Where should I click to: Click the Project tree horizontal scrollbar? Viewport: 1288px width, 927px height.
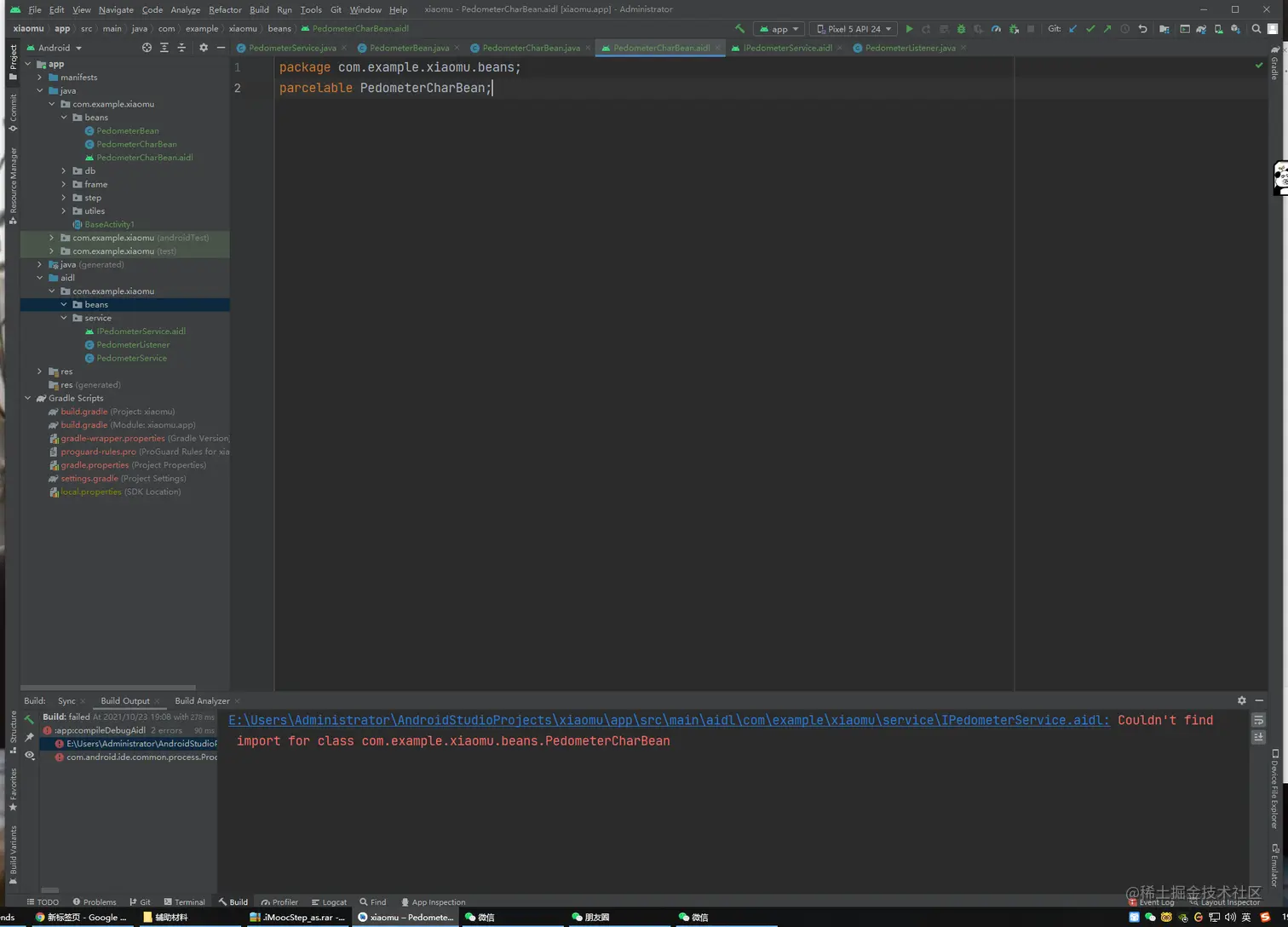(108, 688)
